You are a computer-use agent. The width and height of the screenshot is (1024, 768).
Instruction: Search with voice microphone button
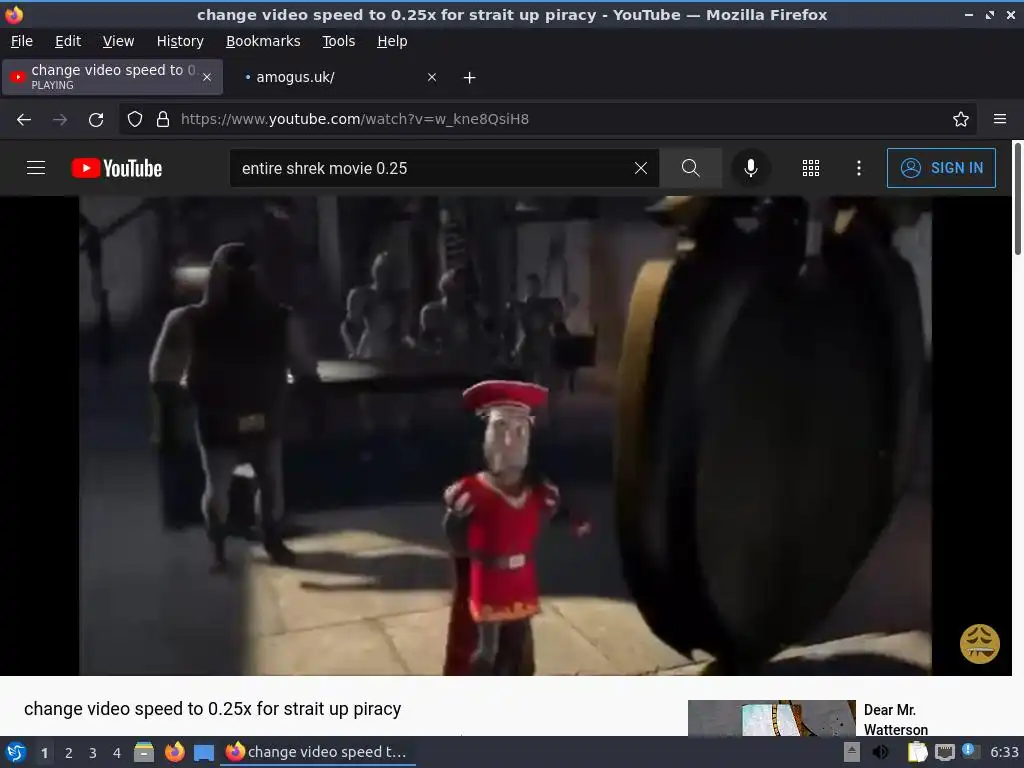click(x=751, y=168)
